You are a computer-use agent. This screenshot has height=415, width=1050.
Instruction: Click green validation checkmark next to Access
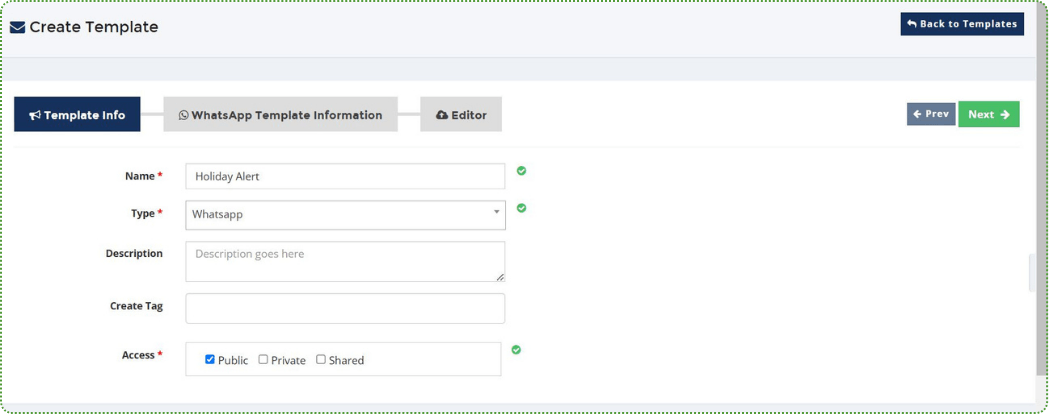point(516,349)
